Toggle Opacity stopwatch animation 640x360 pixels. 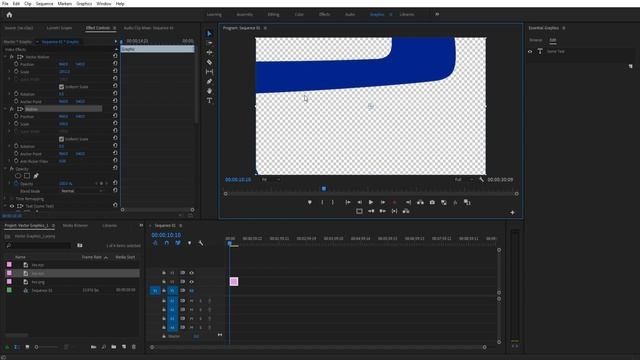tap(16, 184)
